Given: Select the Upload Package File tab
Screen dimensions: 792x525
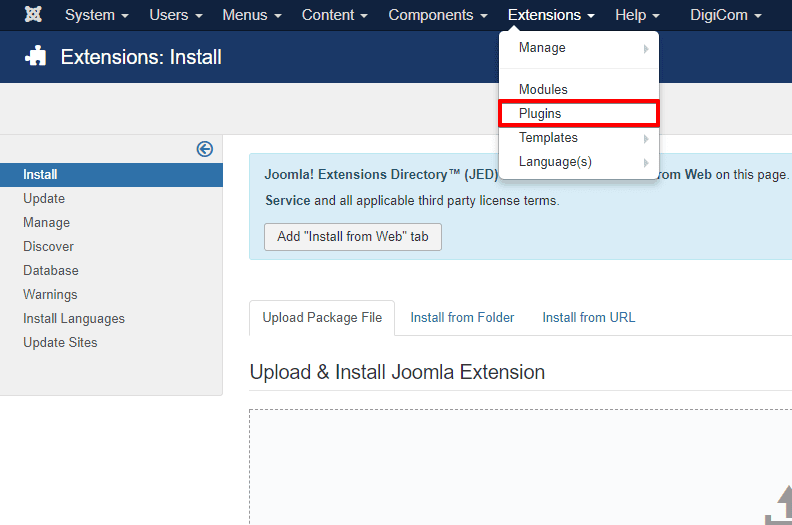Looking at the screenshot, I should click(322, 317).
